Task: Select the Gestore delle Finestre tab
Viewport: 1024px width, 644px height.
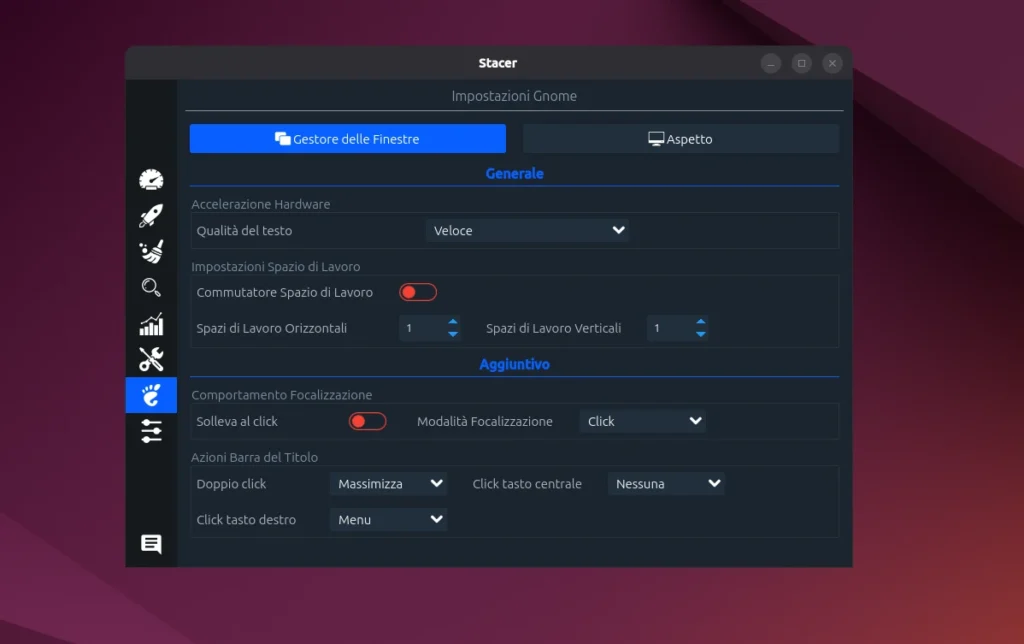Action: [347, 138]
